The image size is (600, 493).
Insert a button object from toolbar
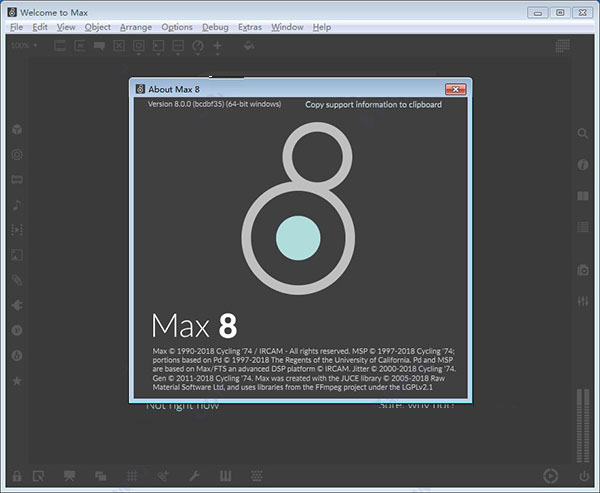click(x=139, y=46)
